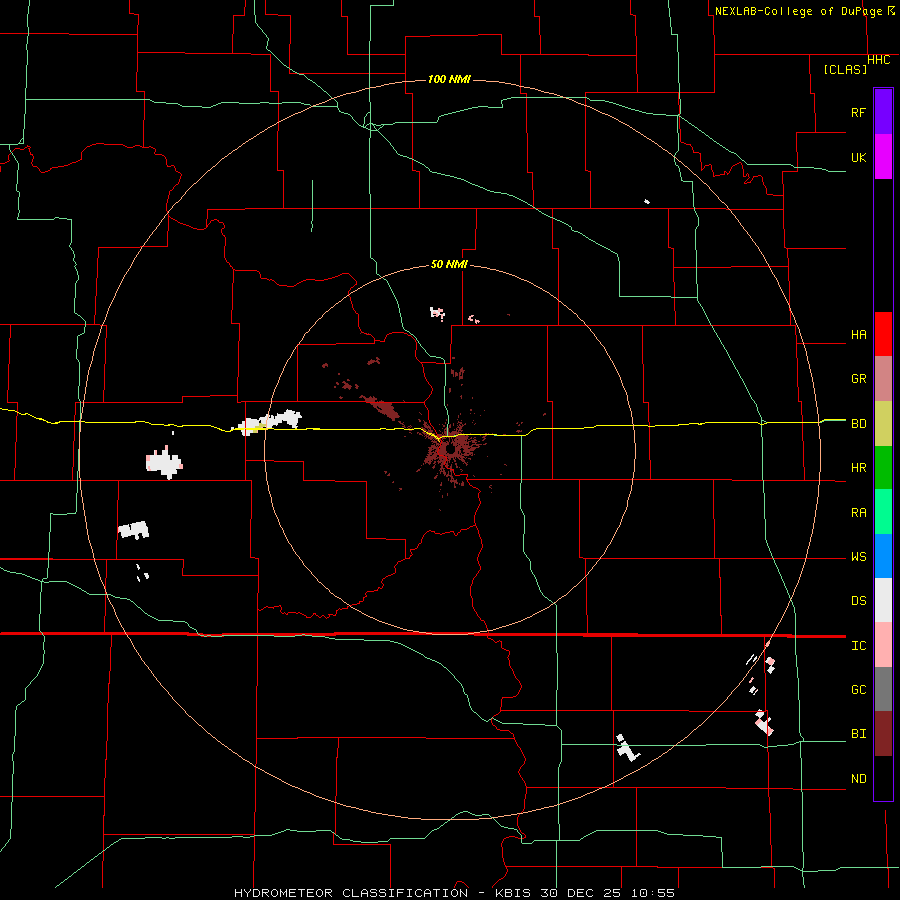
Task: Click the KBIS radar site center
Action: click(x=451, y=451)
